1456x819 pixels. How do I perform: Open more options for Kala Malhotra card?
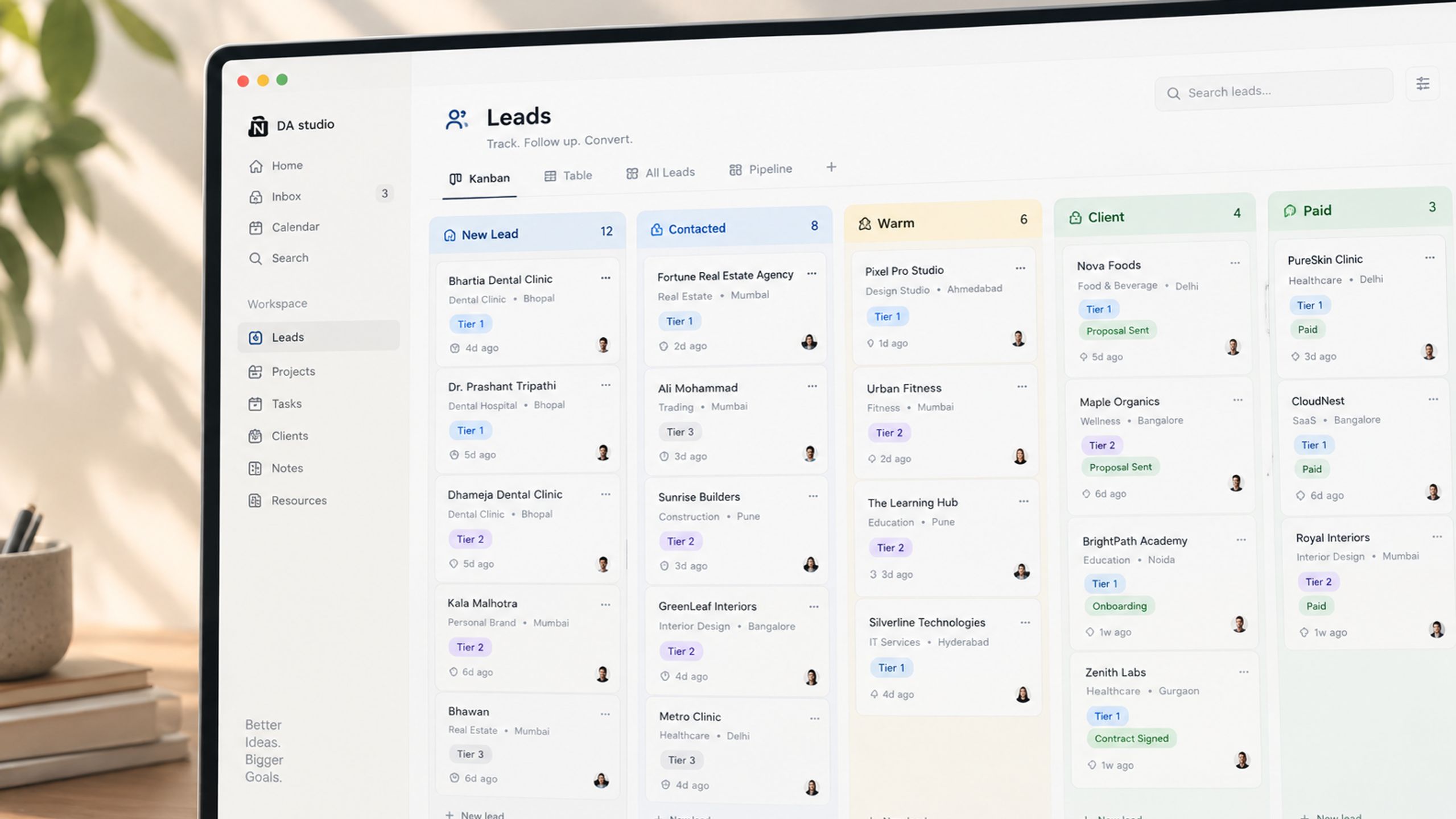605,605
